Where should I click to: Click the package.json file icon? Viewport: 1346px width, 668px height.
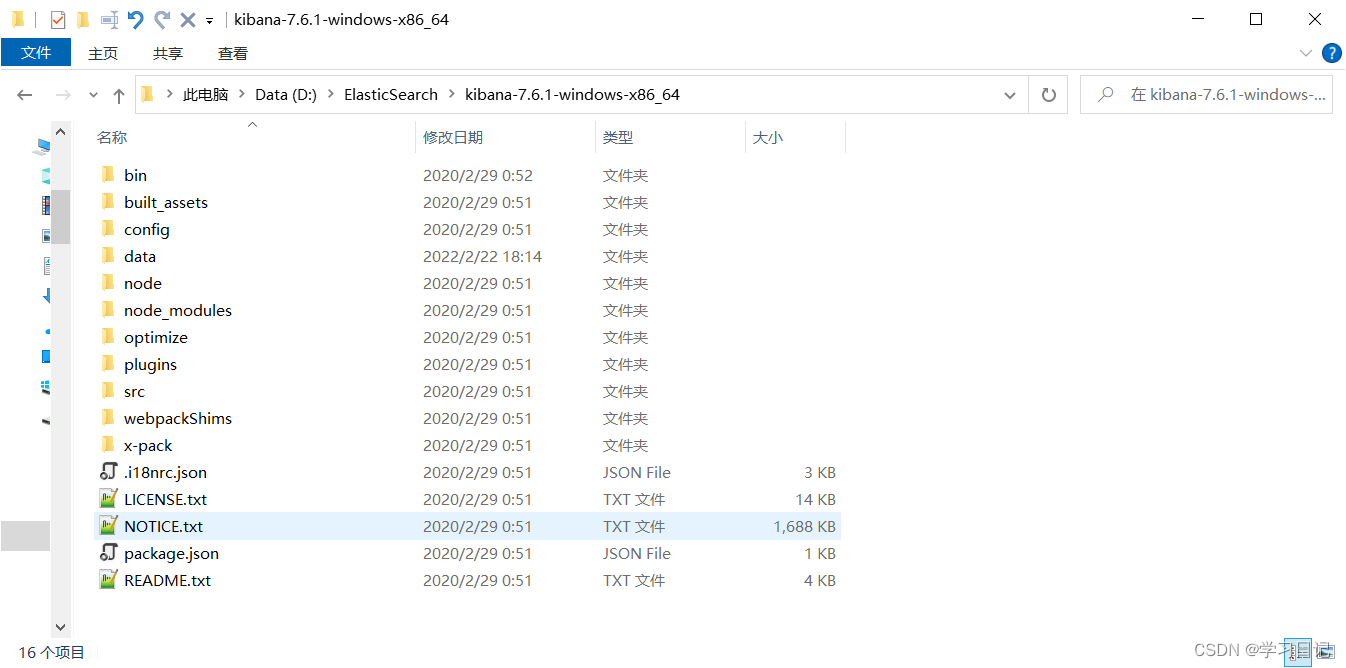coord(109,553)
